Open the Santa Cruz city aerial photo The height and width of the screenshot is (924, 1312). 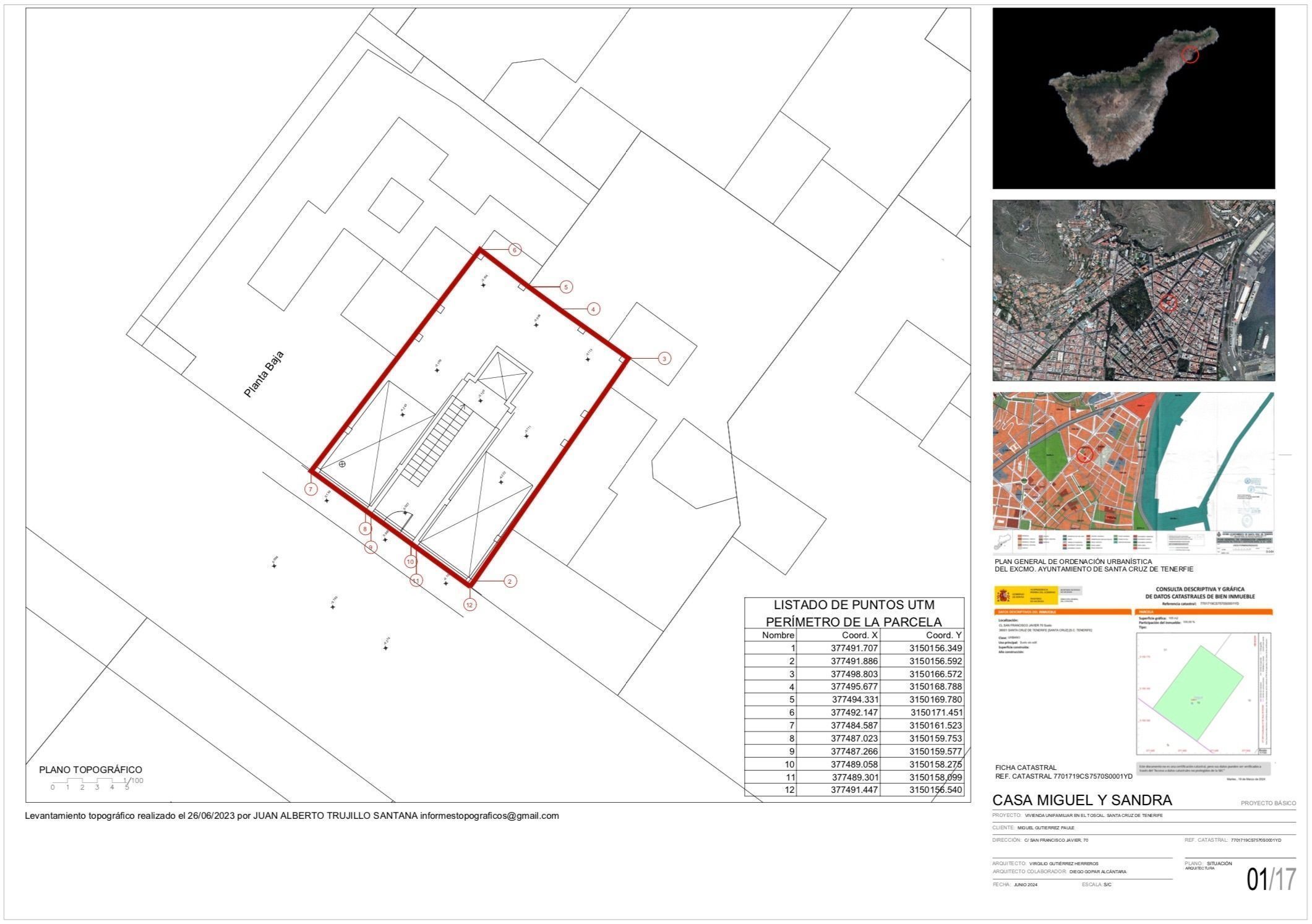coord(1133,290)
